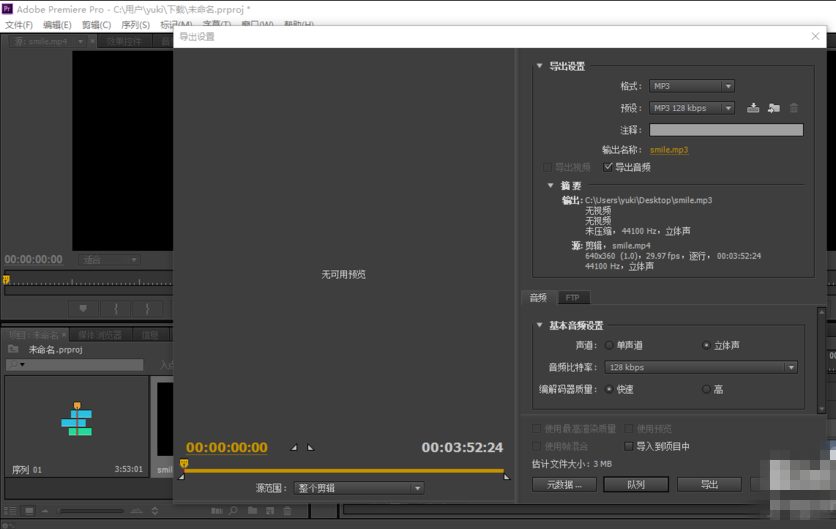
Task: Click the set out point triangle
Action: click(x=310, y=448)
